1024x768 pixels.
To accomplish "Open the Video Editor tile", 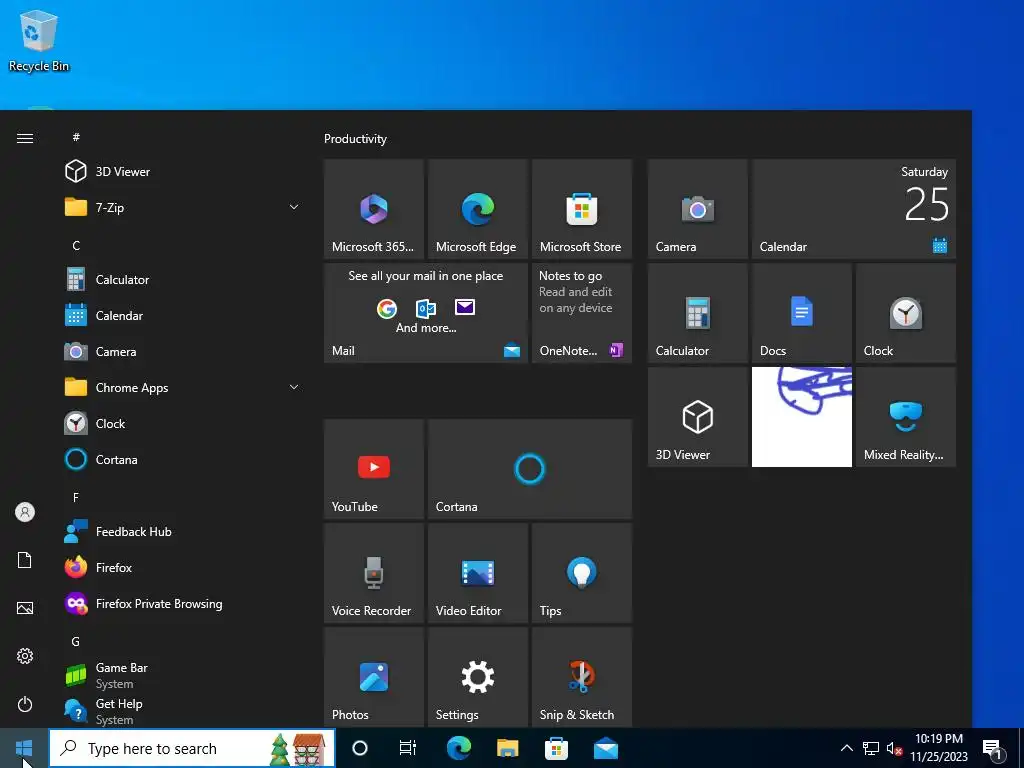I will pyautogui.click(x=477, y=573).
